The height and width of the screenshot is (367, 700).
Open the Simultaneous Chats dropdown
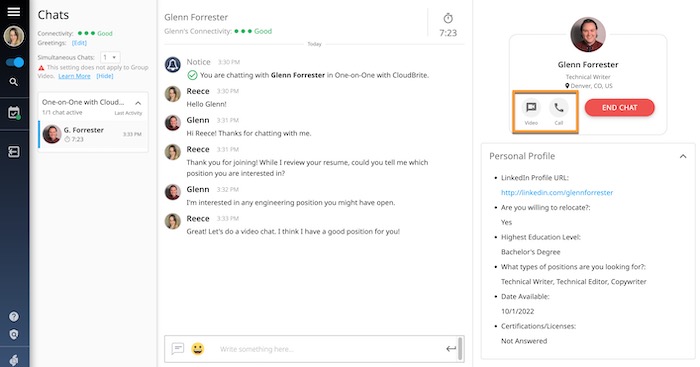pyautogui.click(x=110, y=57)
